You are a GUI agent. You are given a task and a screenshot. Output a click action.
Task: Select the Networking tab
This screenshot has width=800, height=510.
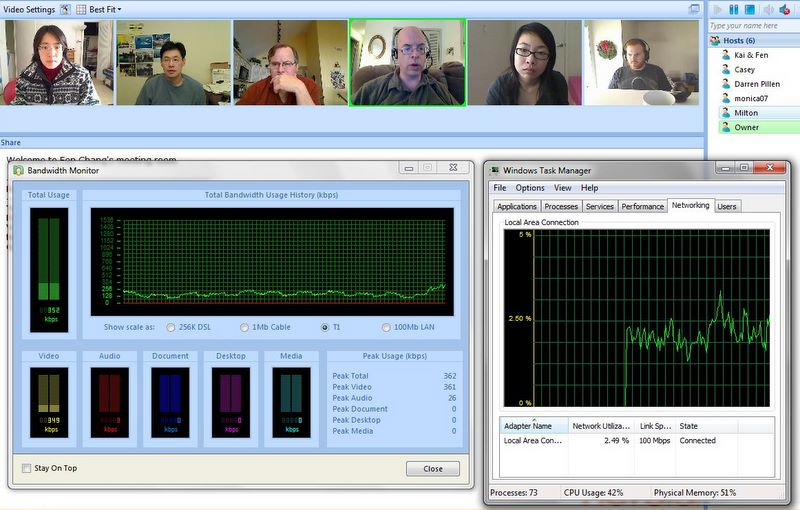tap(690, 205)
